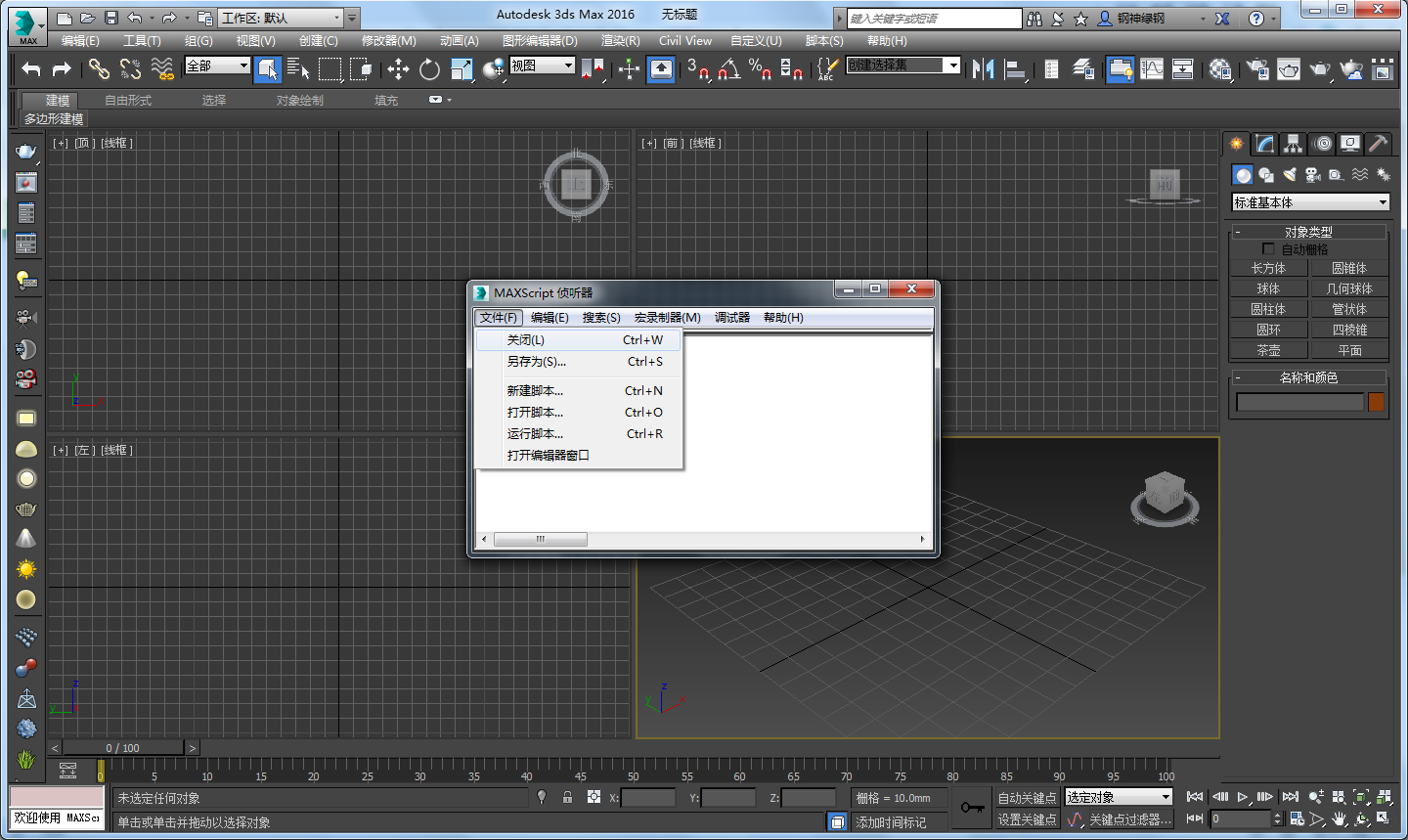The image size is (1408, 840).
Task: Choose 新建脚本... menu entry
Action: [x=578, y=390]
